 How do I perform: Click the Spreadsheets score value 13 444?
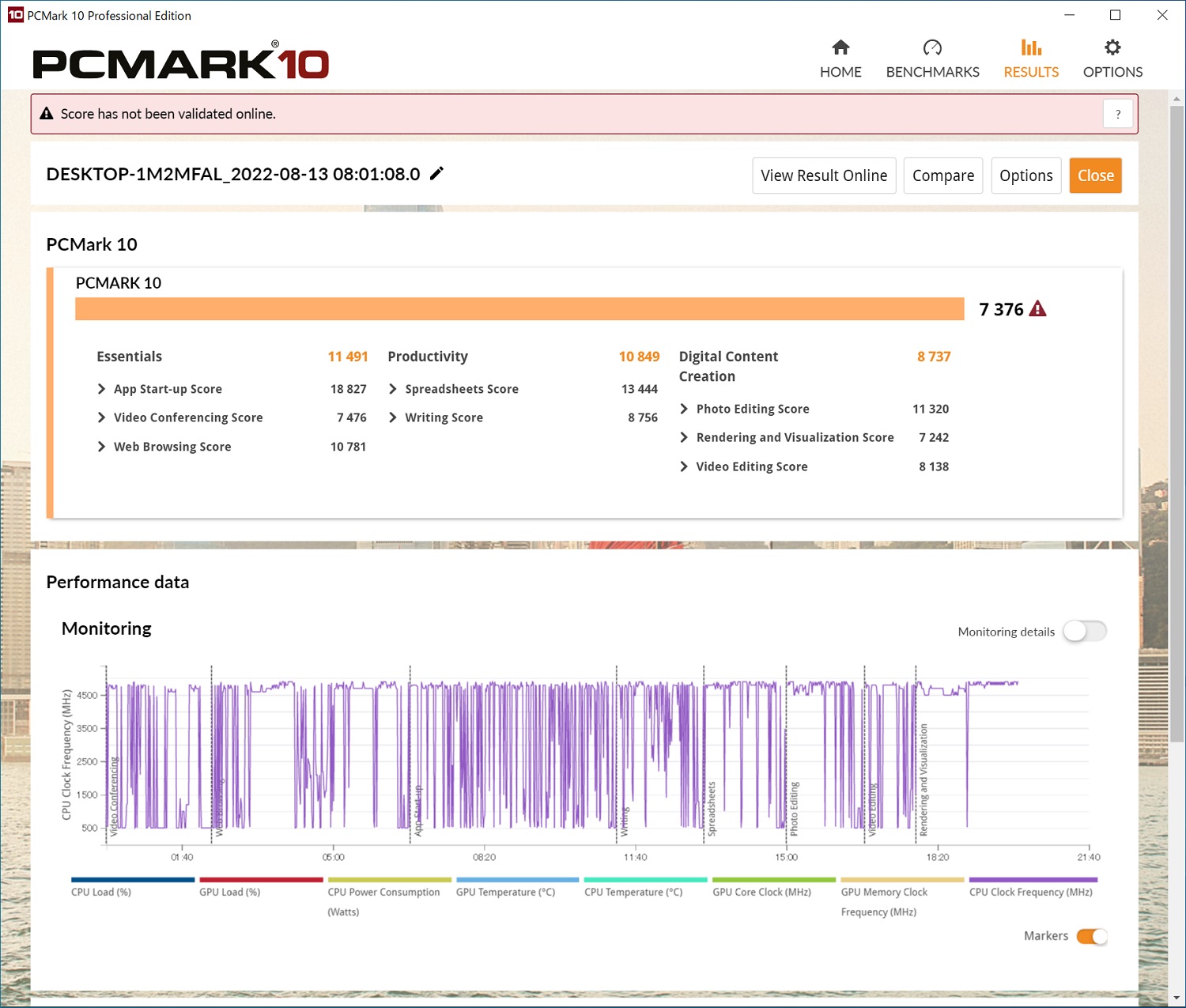tap(640, 389)
